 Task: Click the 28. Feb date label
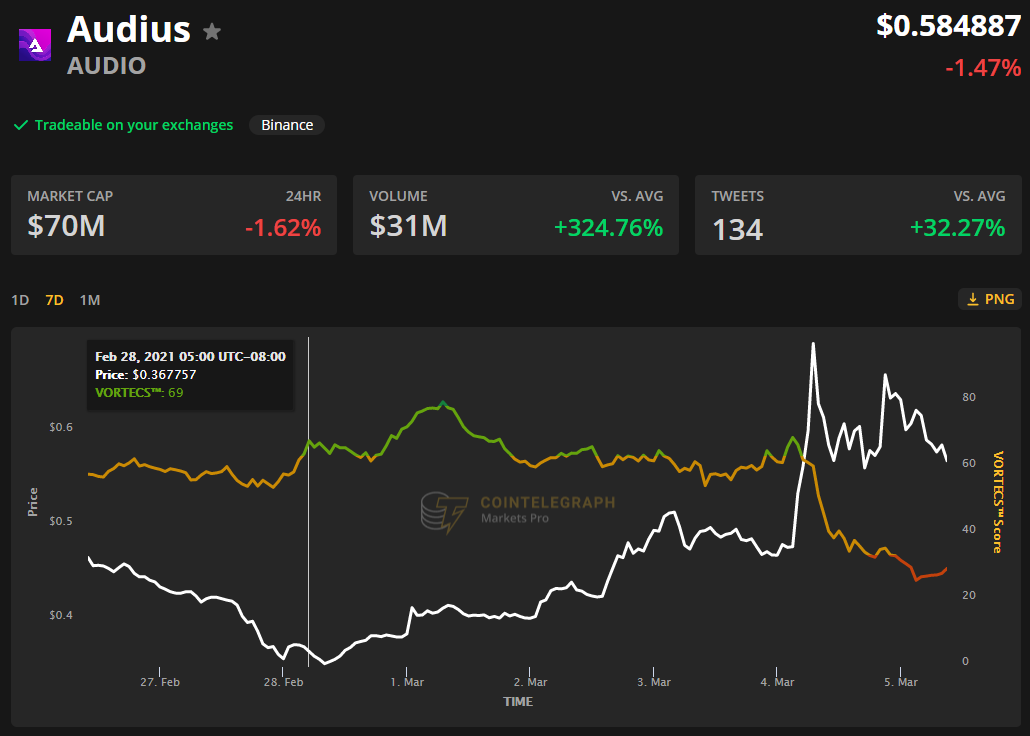[283, 682]
